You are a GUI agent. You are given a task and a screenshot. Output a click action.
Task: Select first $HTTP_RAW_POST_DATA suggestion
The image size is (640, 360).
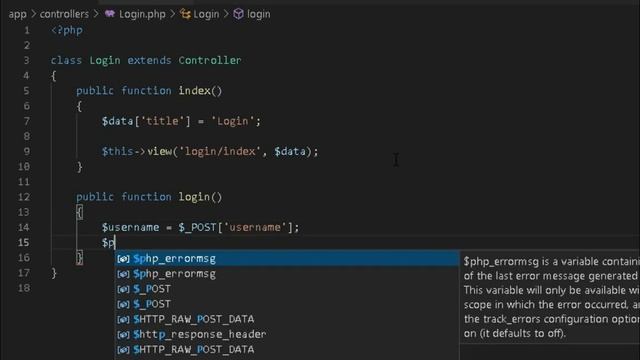287,319
